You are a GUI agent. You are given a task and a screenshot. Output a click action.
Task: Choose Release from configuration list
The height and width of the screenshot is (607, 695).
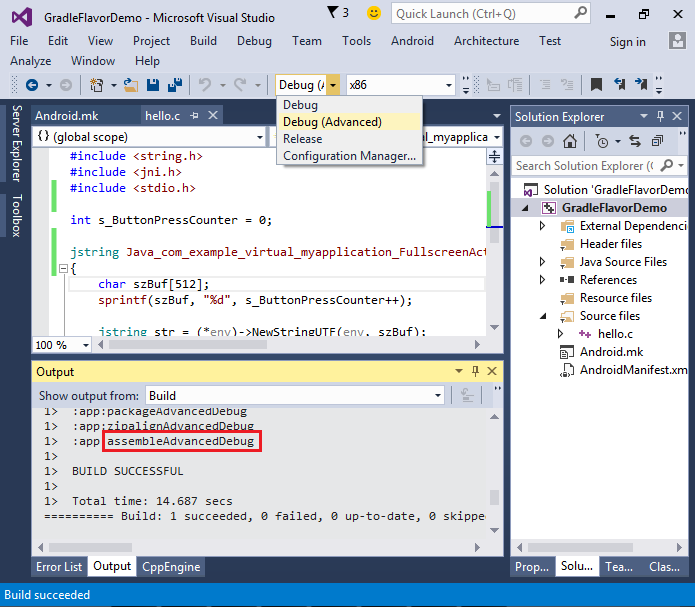[349, 139]
